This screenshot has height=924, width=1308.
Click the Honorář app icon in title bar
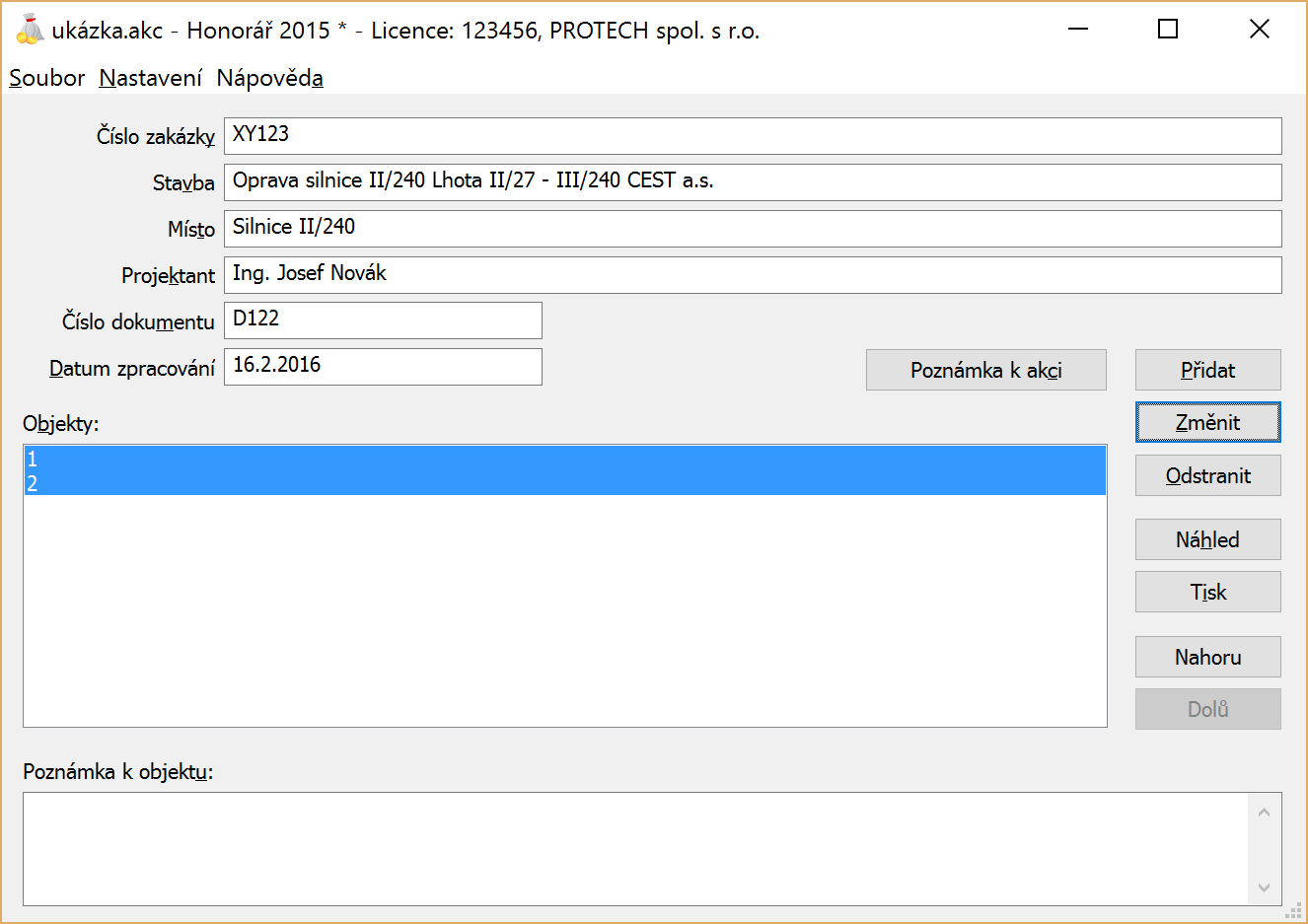pos(30,30)
